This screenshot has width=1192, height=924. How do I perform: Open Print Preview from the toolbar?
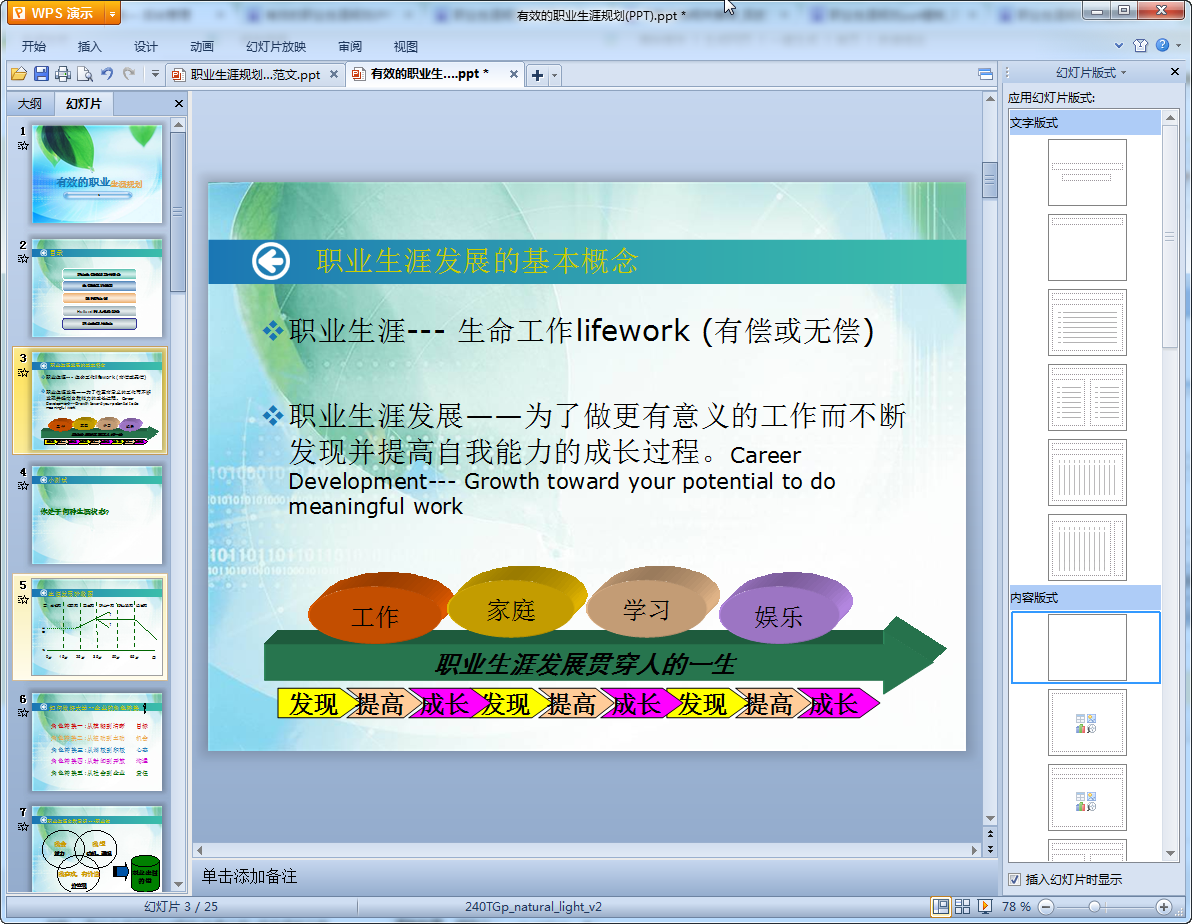point(85,74)
